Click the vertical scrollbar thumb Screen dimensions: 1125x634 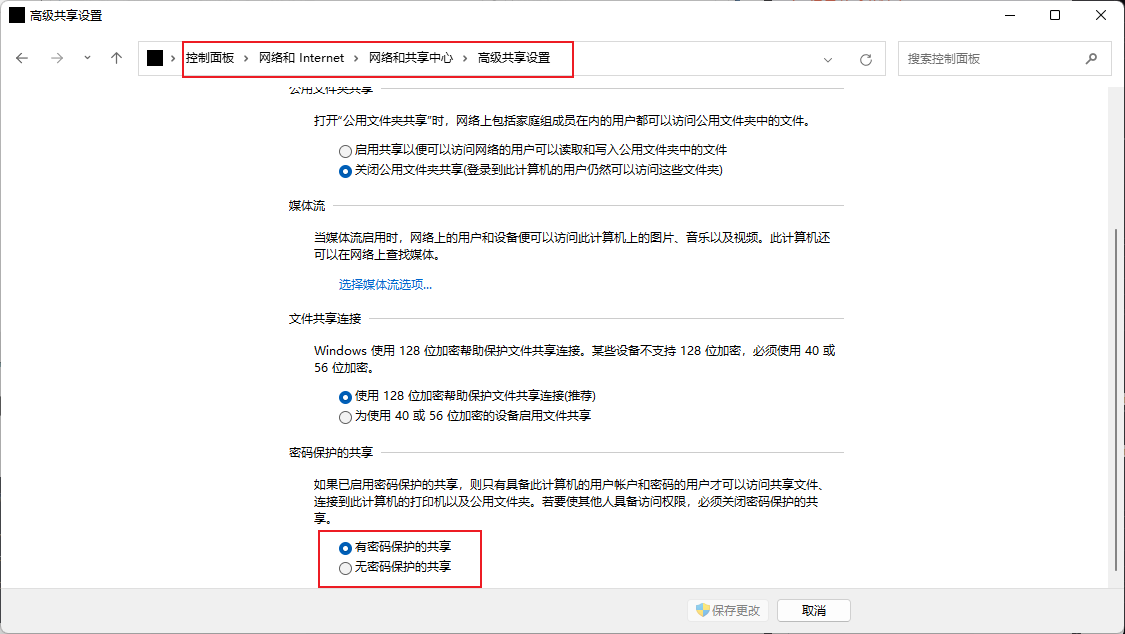point(1116,399)
